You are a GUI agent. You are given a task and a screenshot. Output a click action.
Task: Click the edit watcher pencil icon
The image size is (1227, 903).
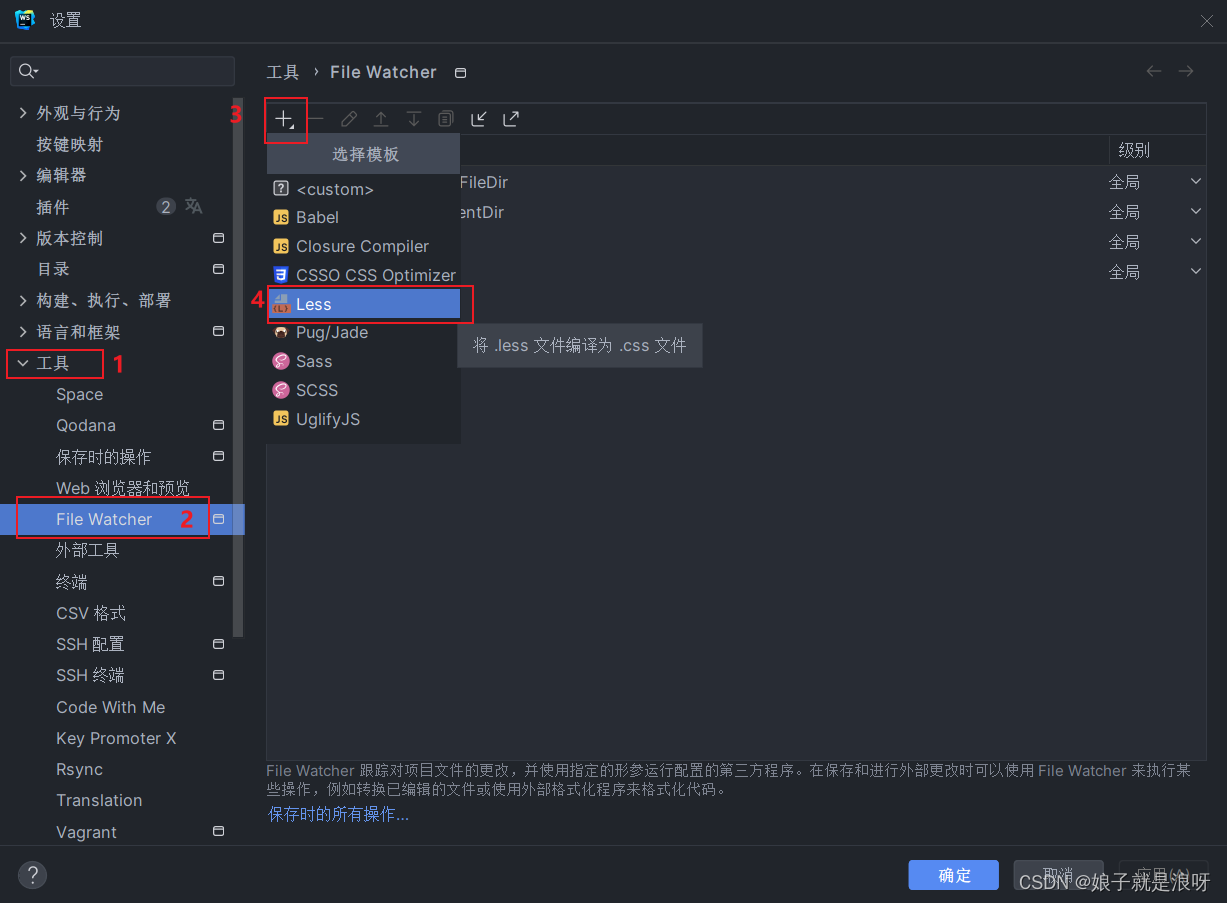(x=348, y=118)
